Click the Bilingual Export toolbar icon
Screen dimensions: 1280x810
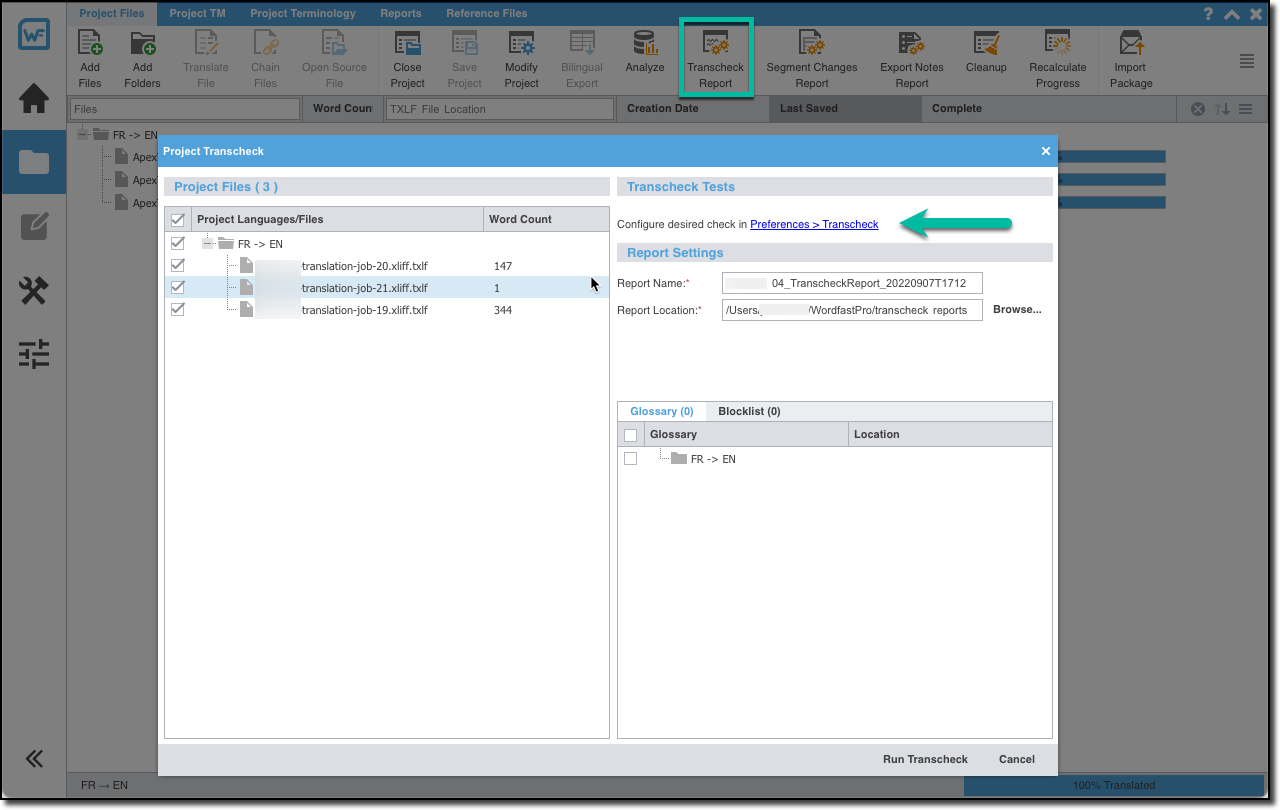pyautogui.click(x=582, y=44)
